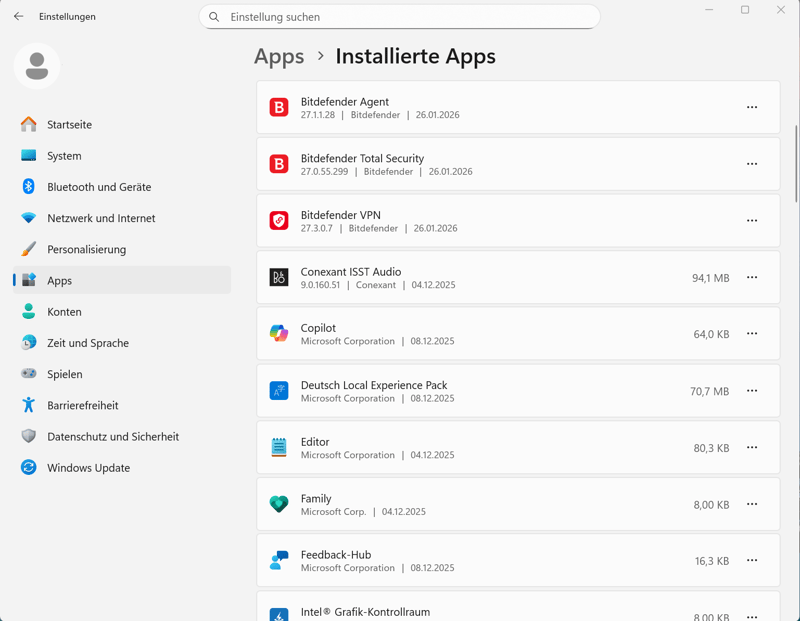This screenshot has height=621, width=800.
Task: Select the Bitdefender Agent name text
Action: [x=344, y=102]
